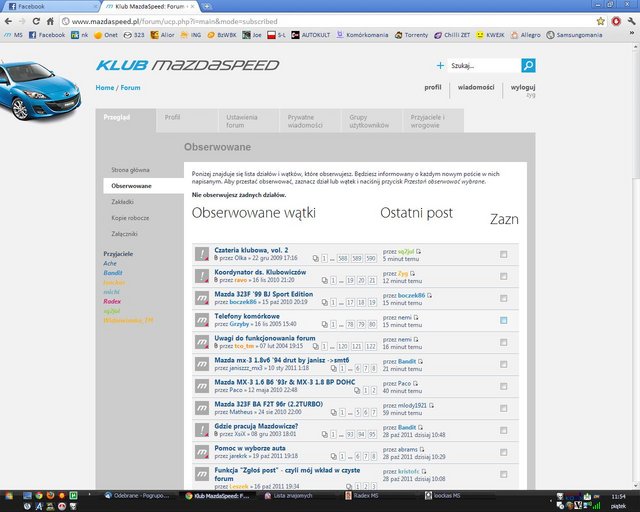Reload the page with refresh icon

tap(36, 21)
